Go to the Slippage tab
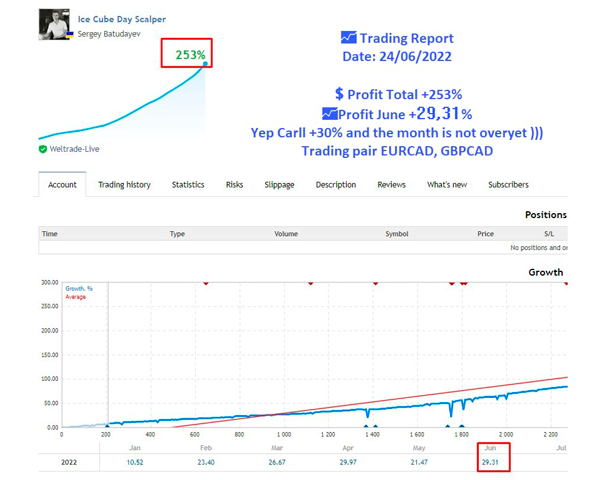Screen dimensions: 600x480 [279, 185]
